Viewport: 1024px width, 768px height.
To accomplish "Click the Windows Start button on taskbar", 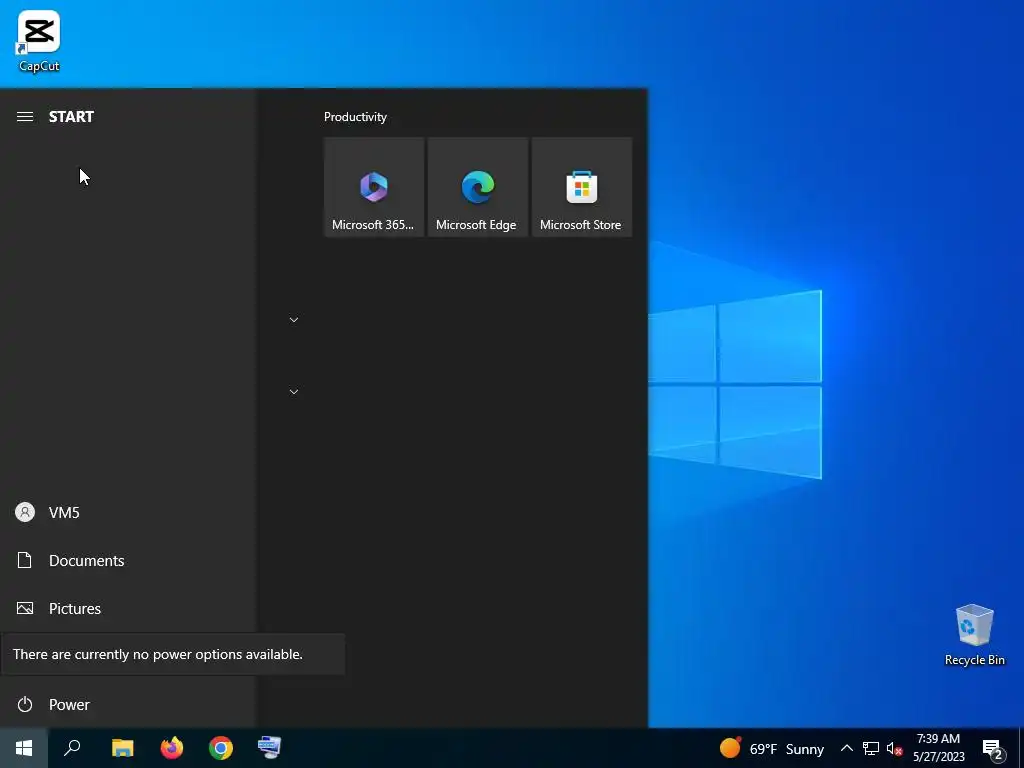I will [x=24, y=748].
